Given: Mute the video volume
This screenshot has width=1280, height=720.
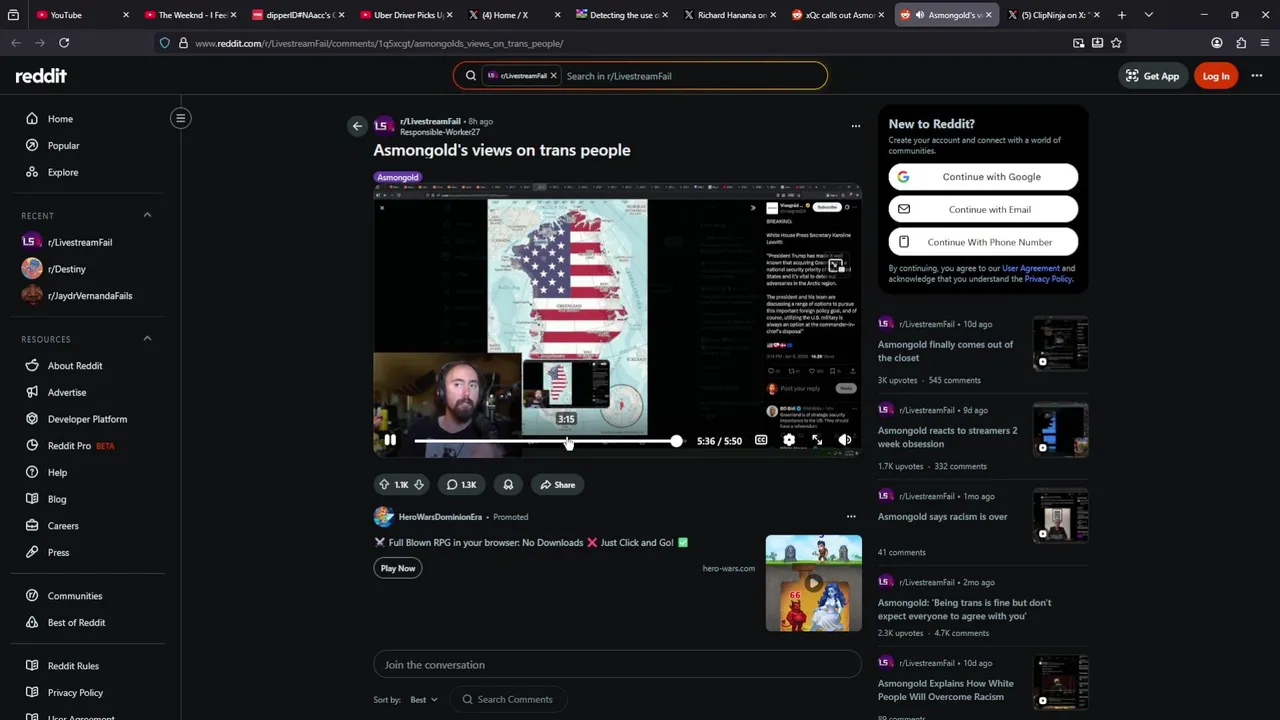Looking at the screenshot, I should click(x=845, y=440).
